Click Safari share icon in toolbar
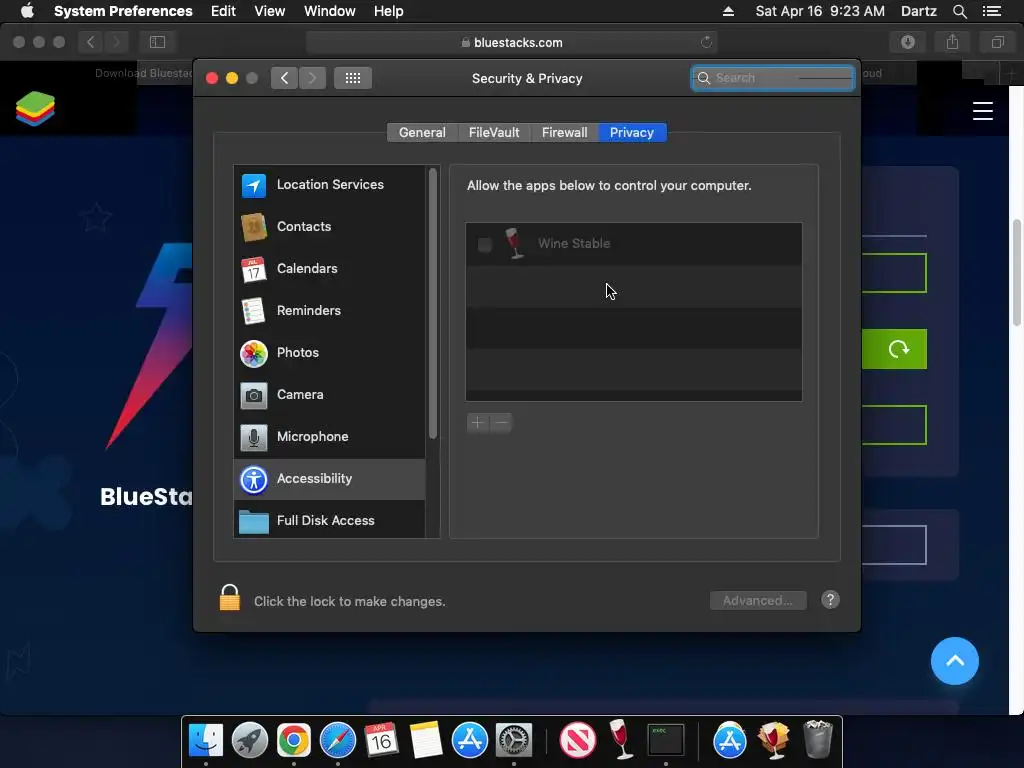 (952, 42)
